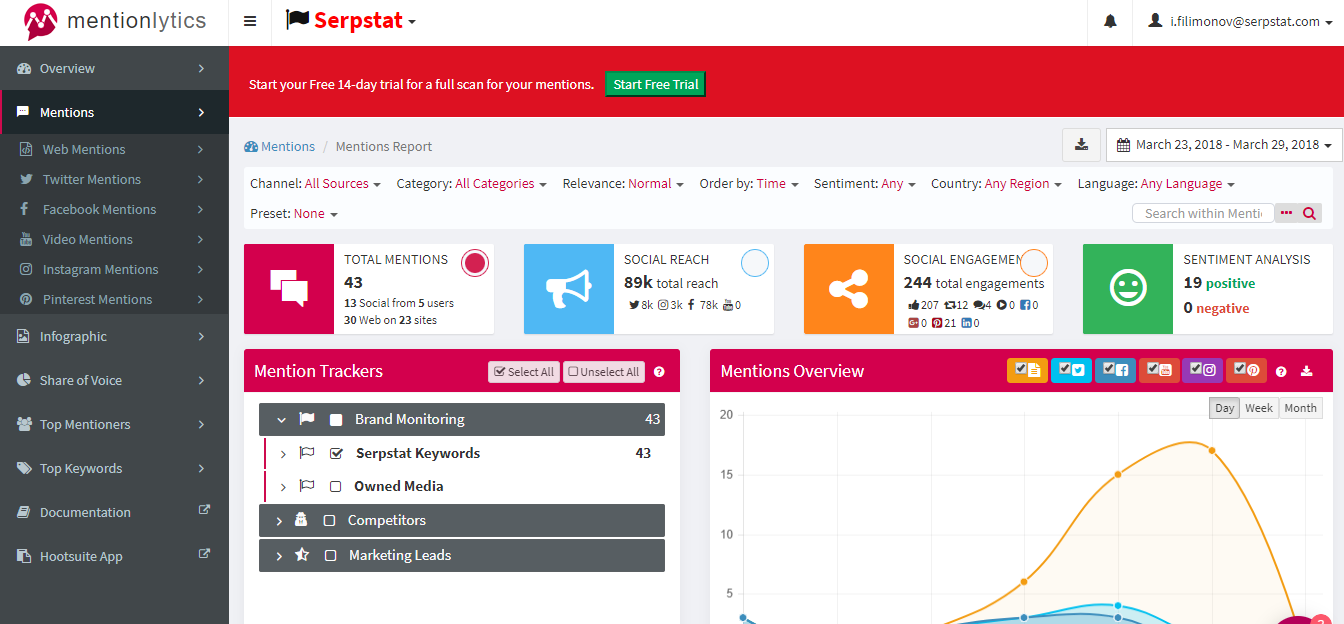Open search options ellipsis button
This screenshot has width=1344, height=624.
(x=1287, y=213)
